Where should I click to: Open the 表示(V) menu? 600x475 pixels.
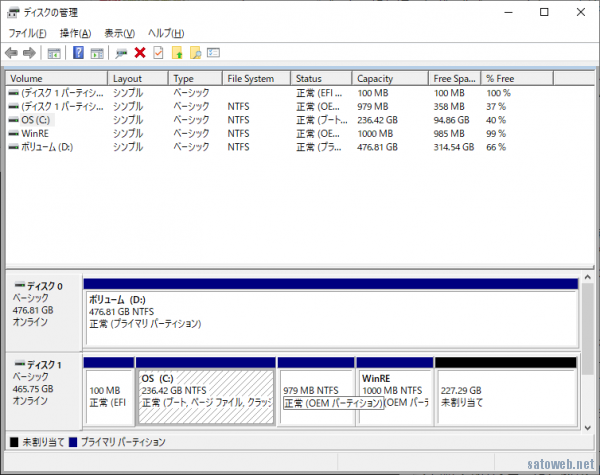[120, 33]
